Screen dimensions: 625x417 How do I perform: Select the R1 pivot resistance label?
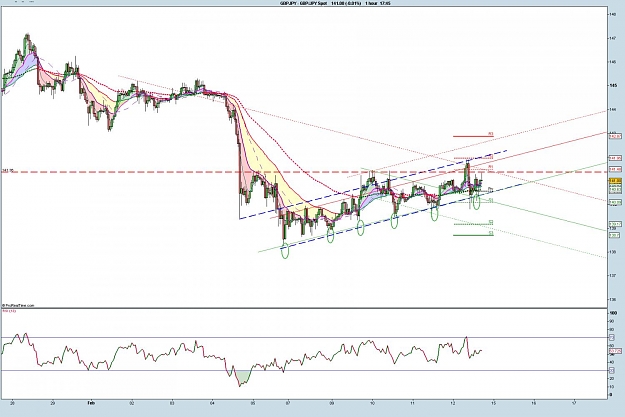pyautogui.click(x=491, y=167)
